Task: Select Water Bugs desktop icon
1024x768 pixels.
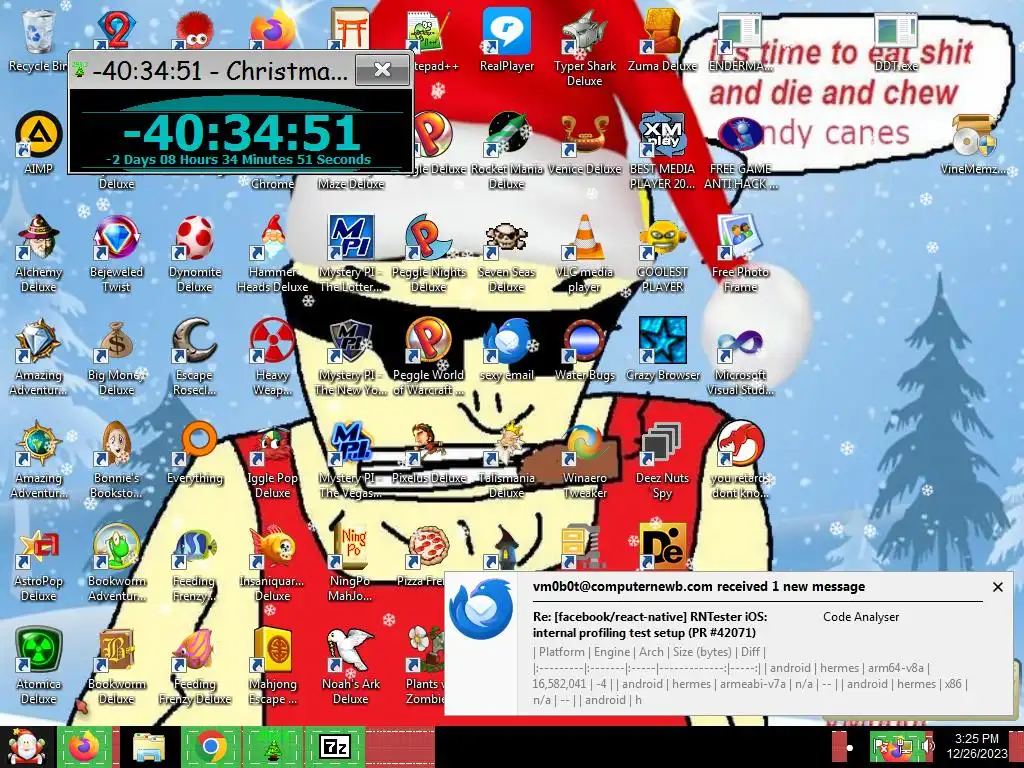Action: pos(584,341)
